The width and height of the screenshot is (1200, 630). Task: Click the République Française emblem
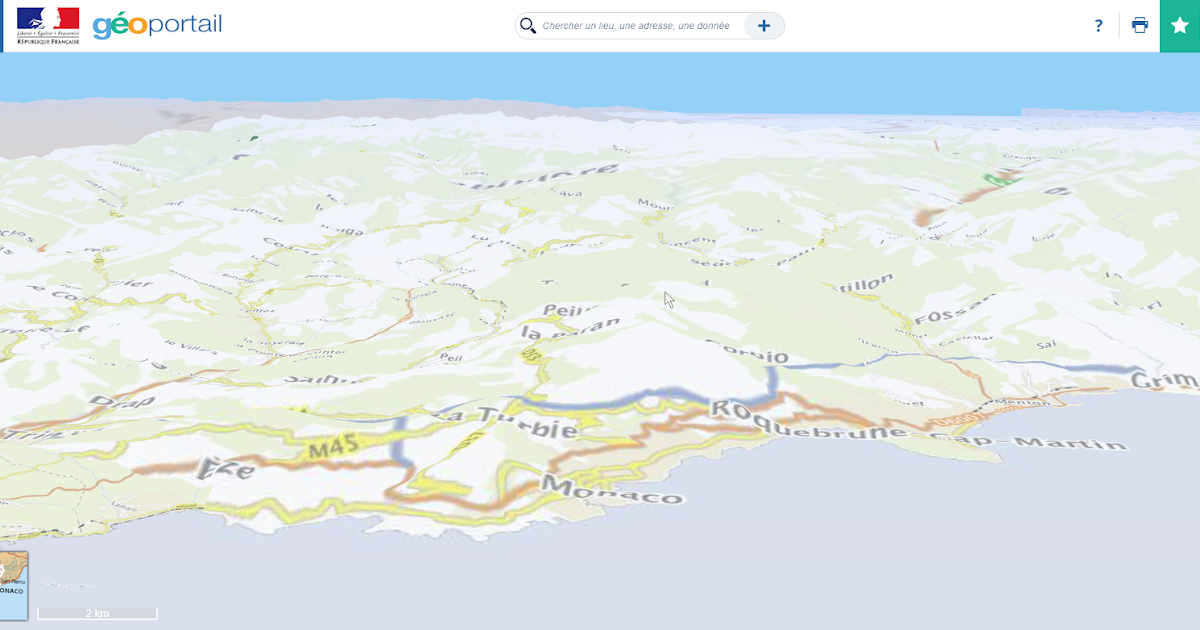(48, 26)
